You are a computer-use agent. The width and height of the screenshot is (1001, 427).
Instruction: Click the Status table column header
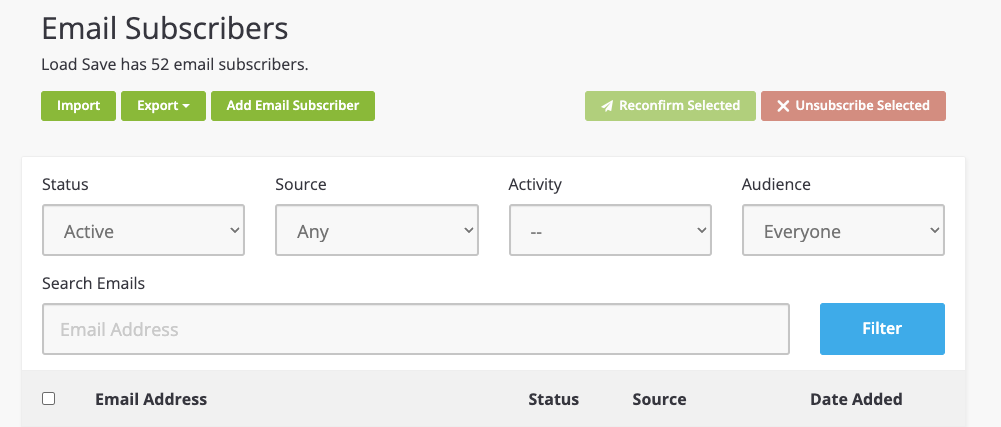coord(553,399)
